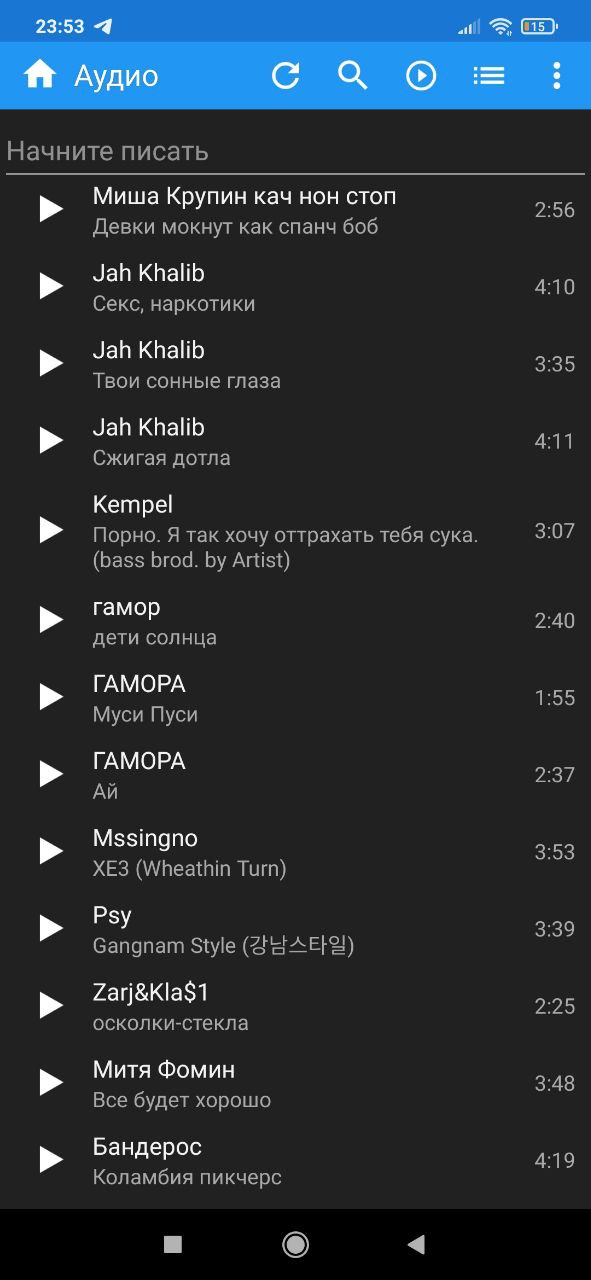
Task: Play the Kempel track
Action: 51,530
